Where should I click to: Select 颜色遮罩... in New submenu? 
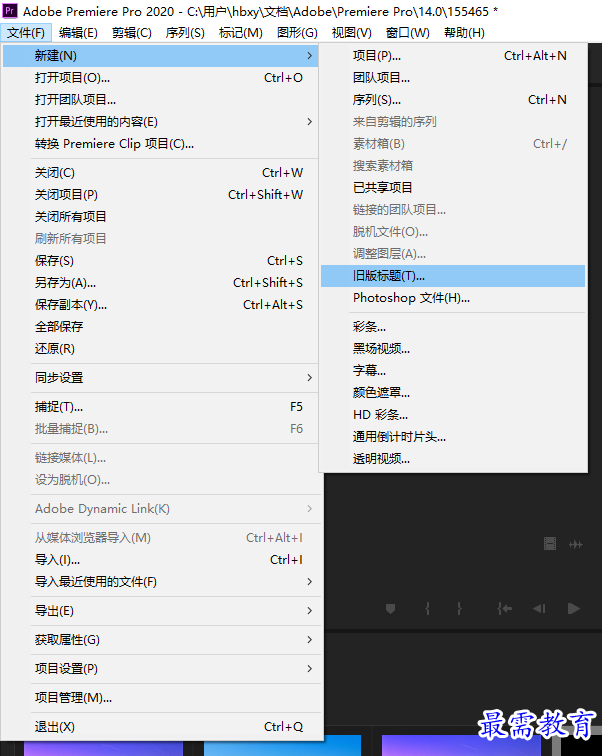coord(453,393)
